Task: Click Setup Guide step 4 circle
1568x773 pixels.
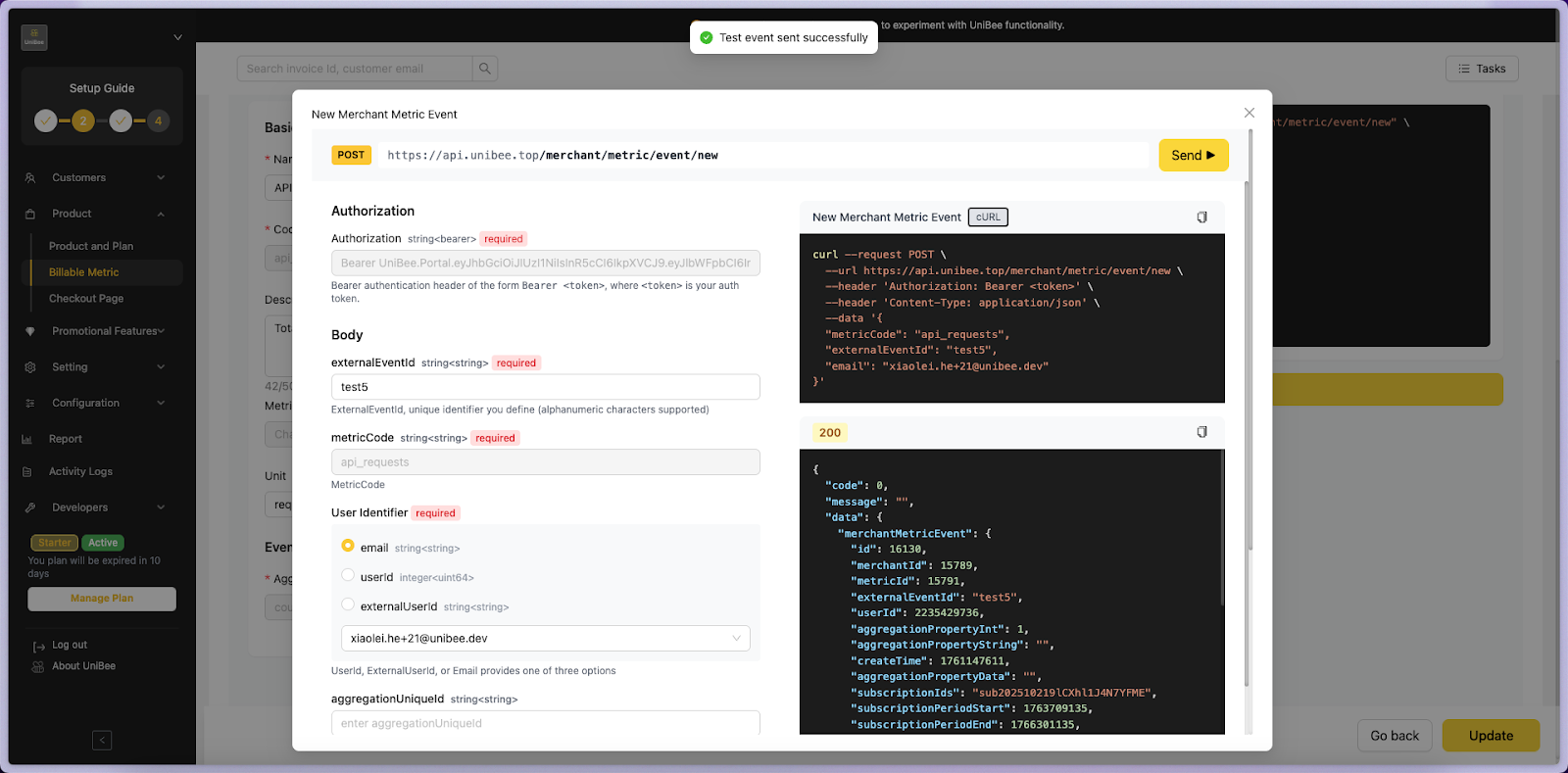Action: pos(158,121)
